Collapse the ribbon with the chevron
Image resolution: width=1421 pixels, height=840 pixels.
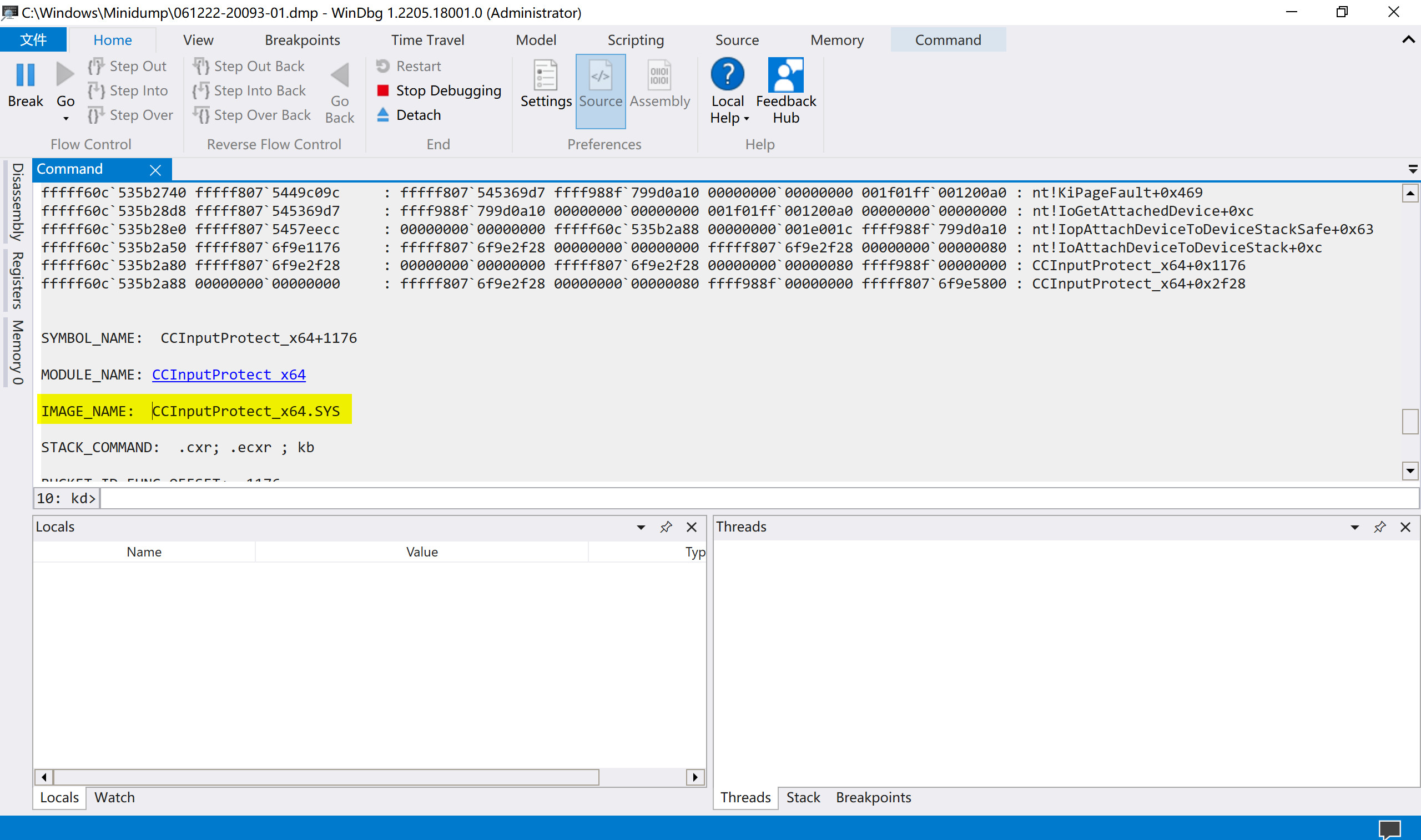[1408, 39]
